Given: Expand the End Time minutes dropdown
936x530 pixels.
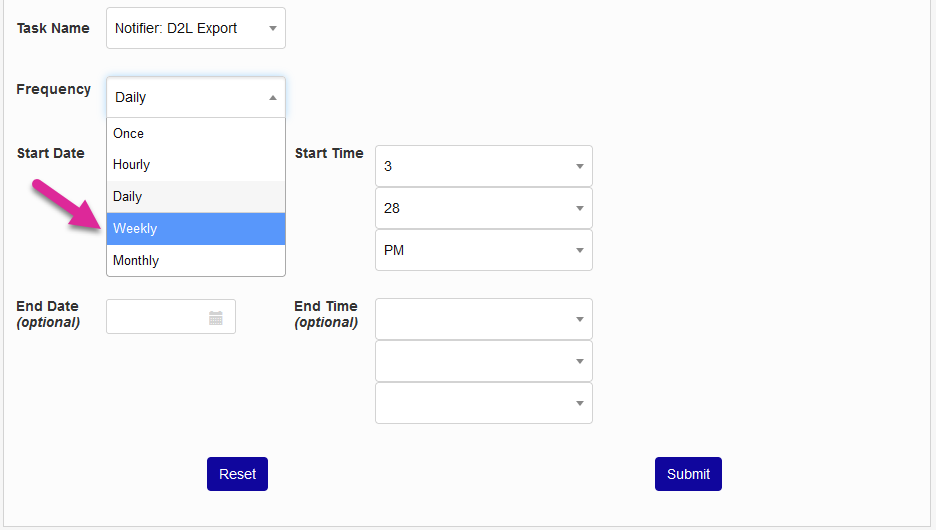Looking at the screenshot, I should (x=483, y=361).
